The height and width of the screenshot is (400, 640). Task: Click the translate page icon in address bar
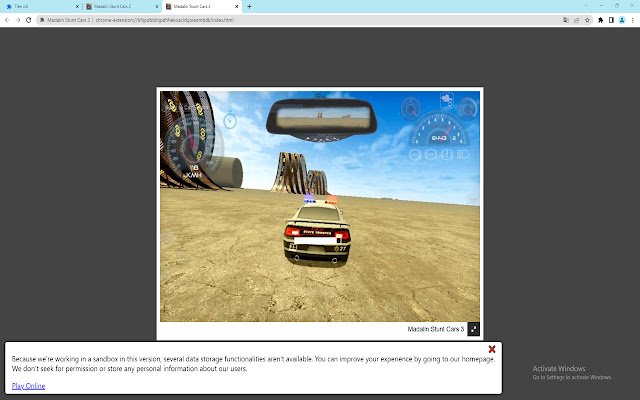tap(566, 20)
